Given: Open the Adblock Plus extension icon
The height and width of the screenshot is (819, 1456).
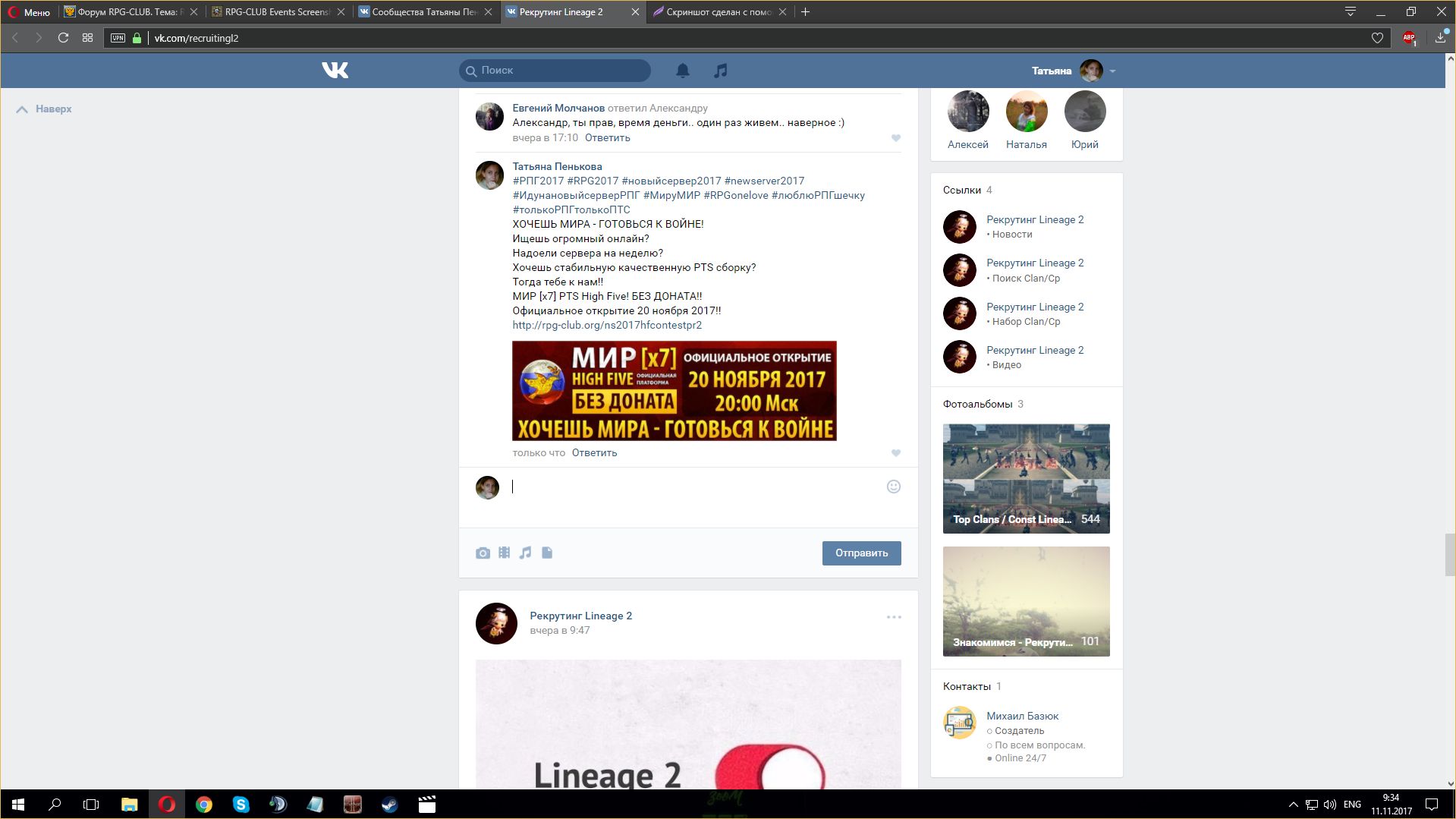Looking at the screenshot, I should tap(1409, 38).
